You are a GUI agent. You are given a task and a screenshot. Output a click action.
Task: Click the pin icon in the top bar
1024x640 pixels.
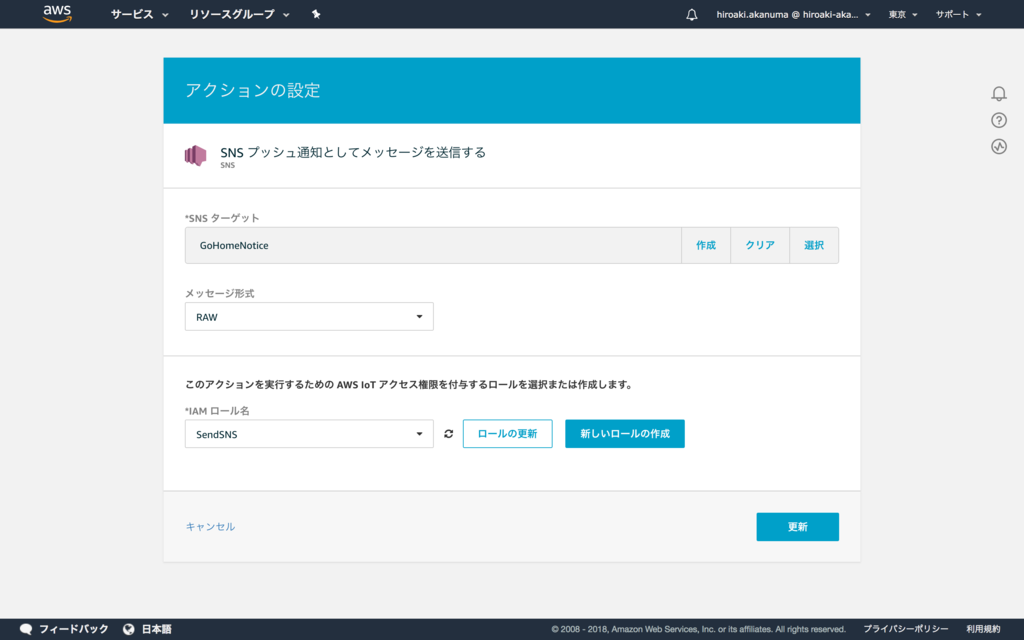[316, 15]
